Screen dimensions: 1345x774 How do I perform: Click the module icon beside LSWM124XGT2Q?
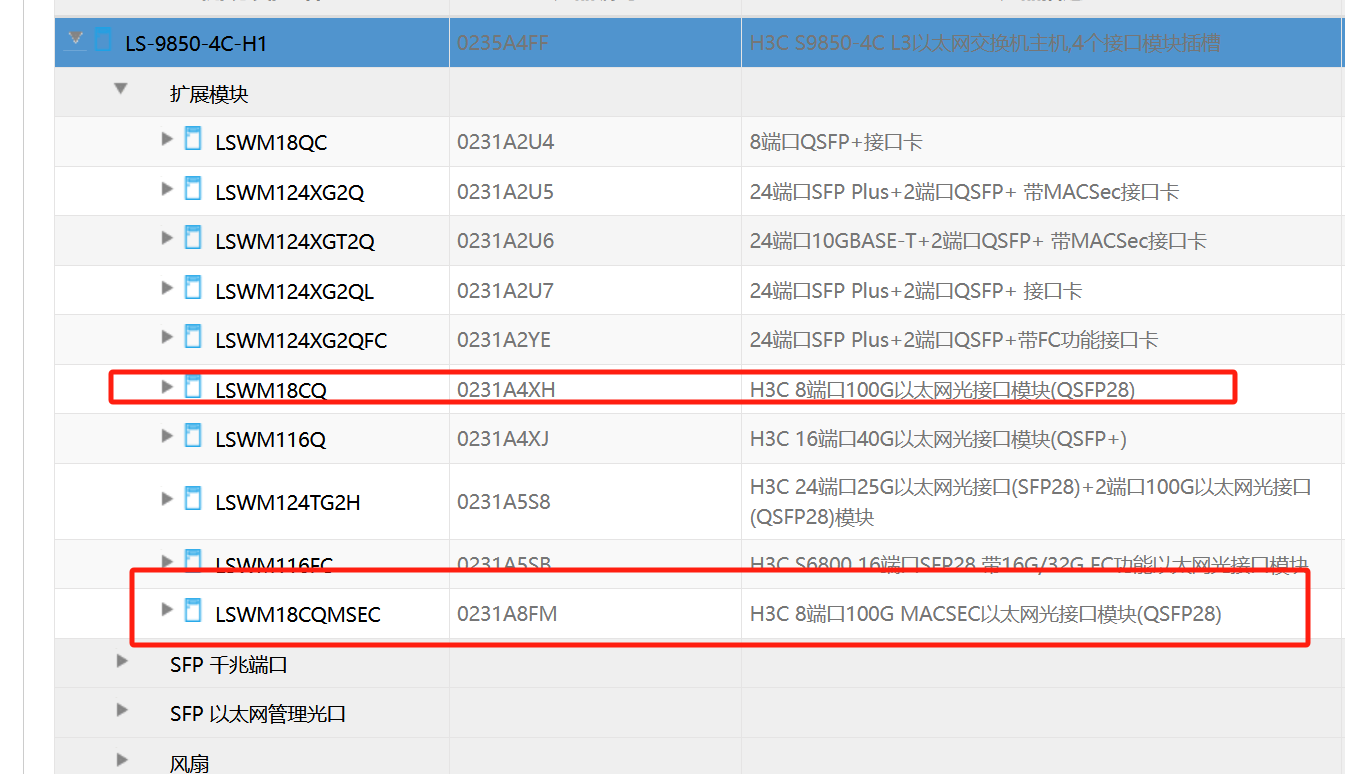193,239
